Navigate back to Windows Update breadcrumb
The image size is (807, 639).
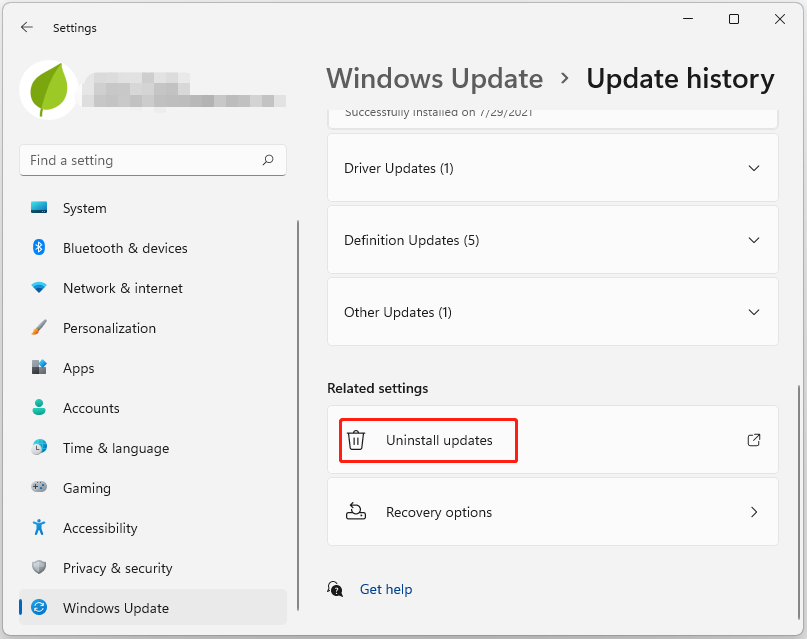(434, 79)
